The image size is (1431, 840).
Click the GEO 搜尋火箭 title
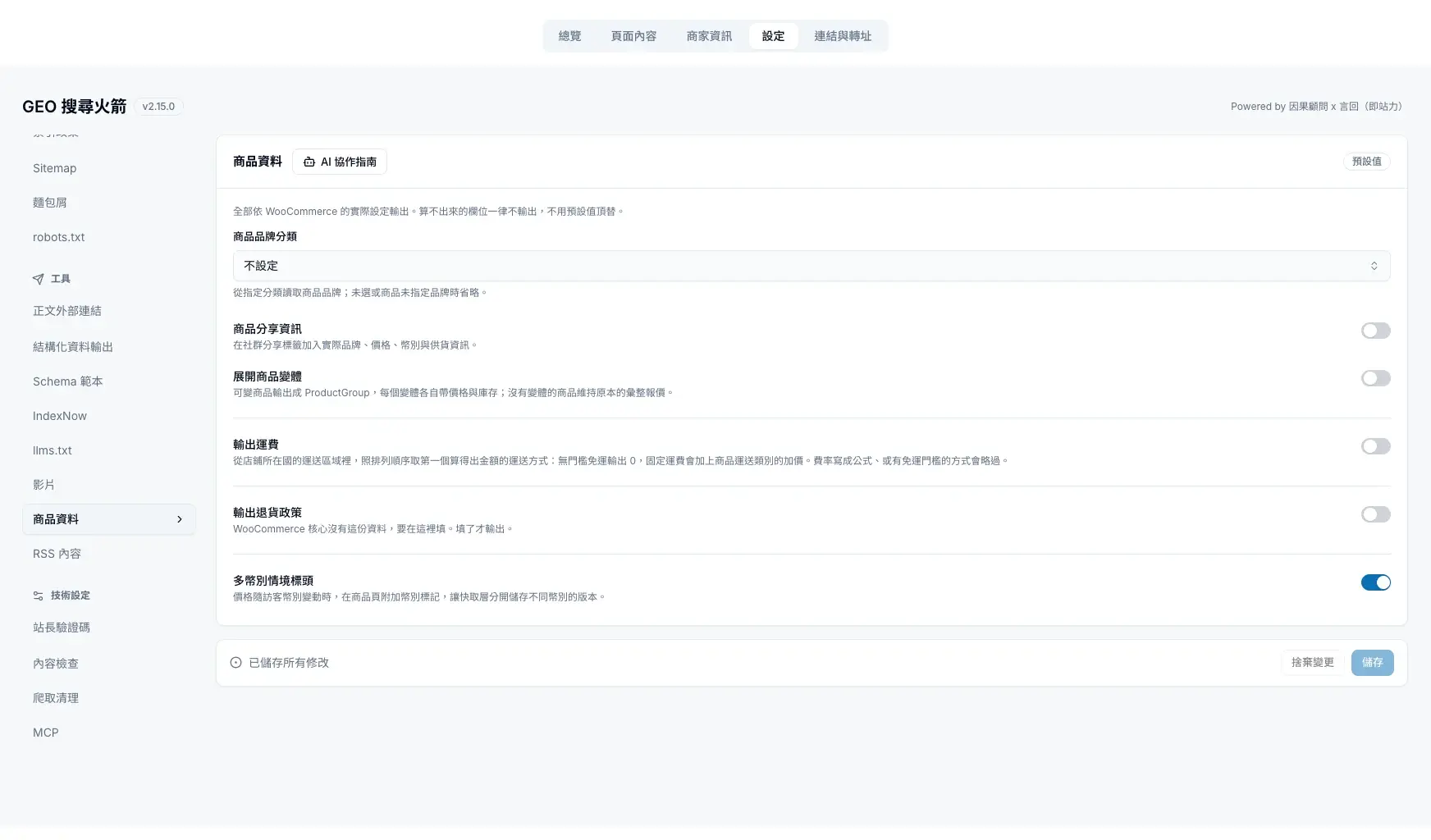click(75, 107)
